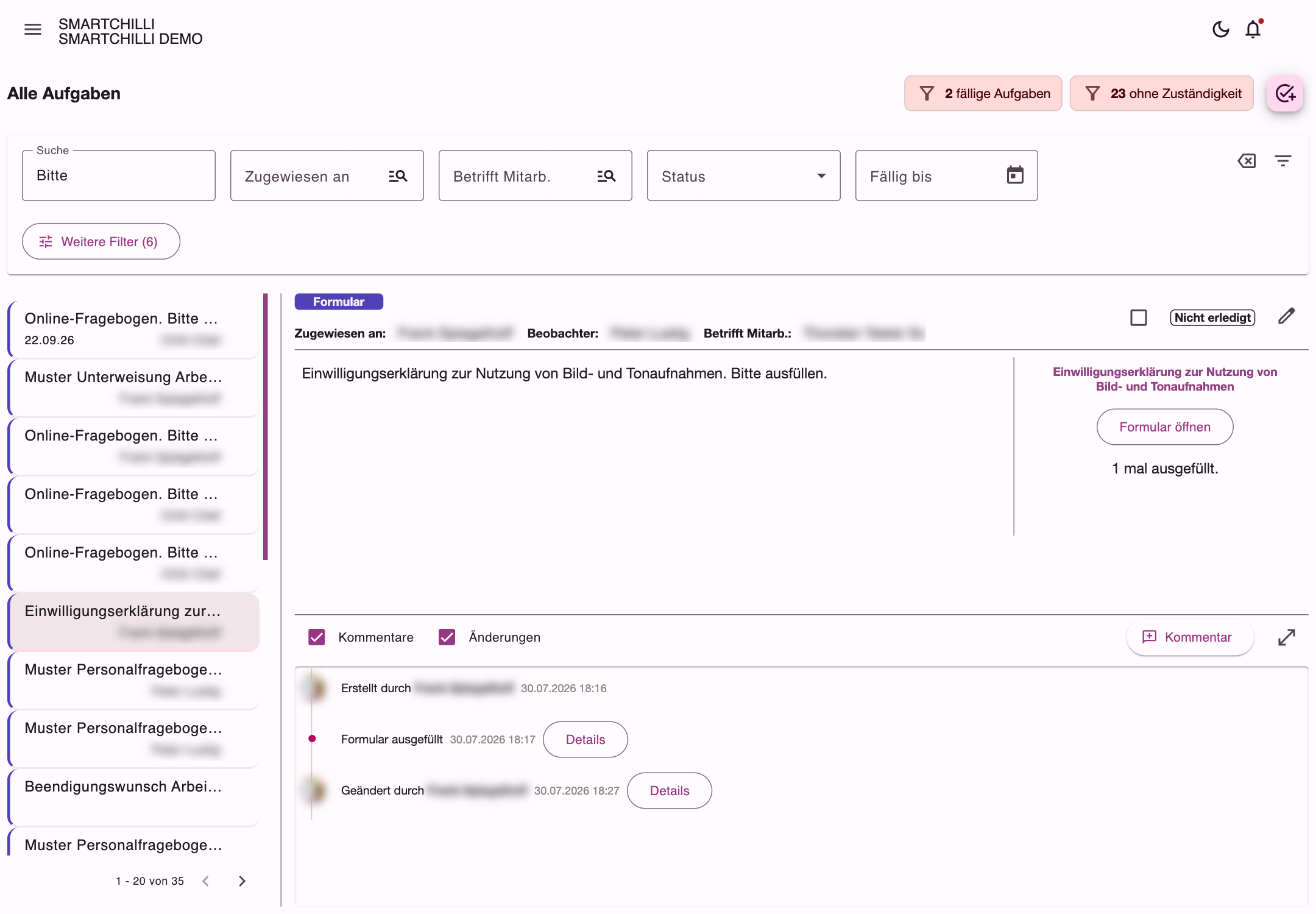This screenshot has width=1316, height=914.
Task: Uncheck the Änderungen checkbox
Action: [x=447, y=637]
